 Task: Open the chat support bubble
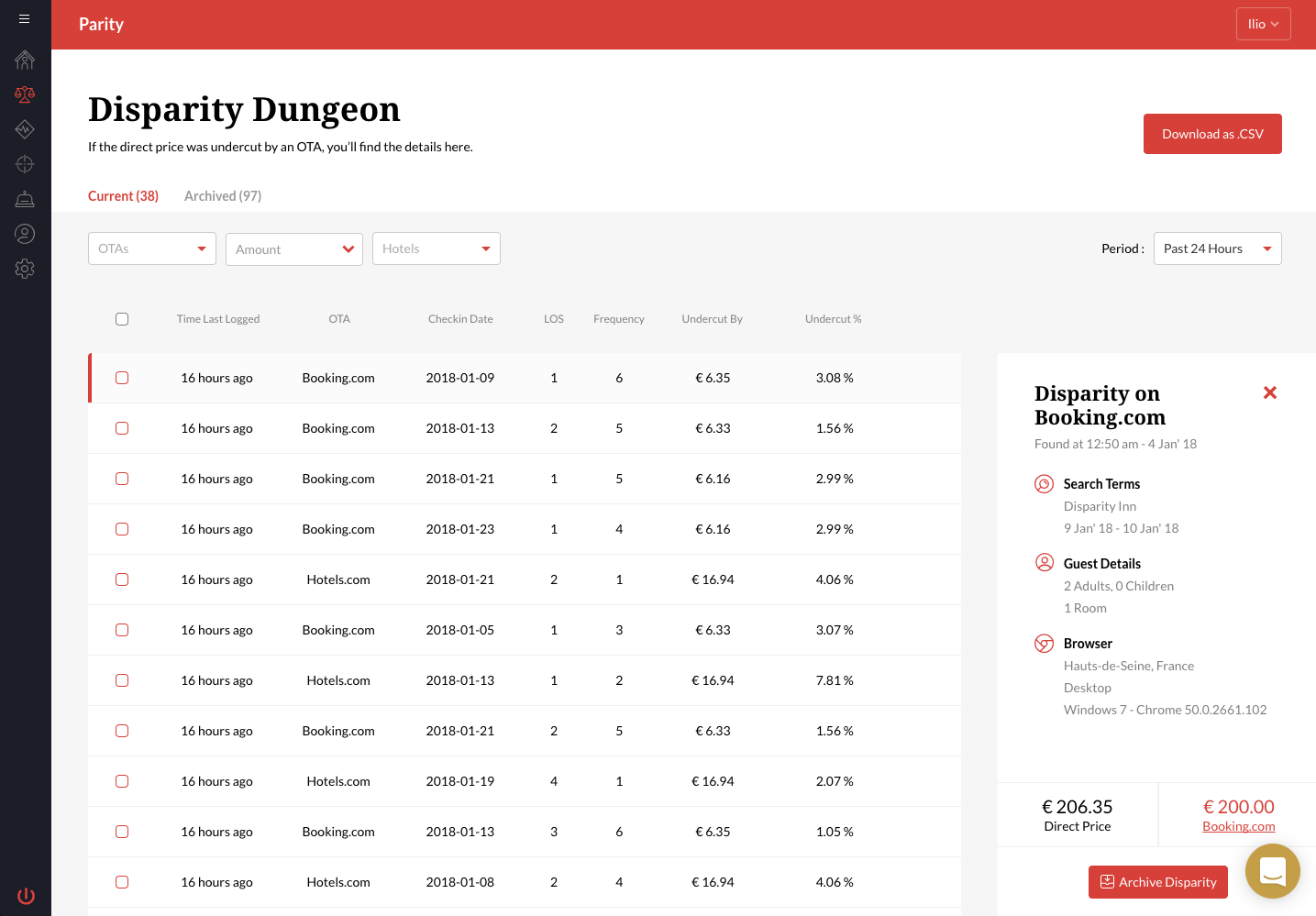pos(1272,871)
